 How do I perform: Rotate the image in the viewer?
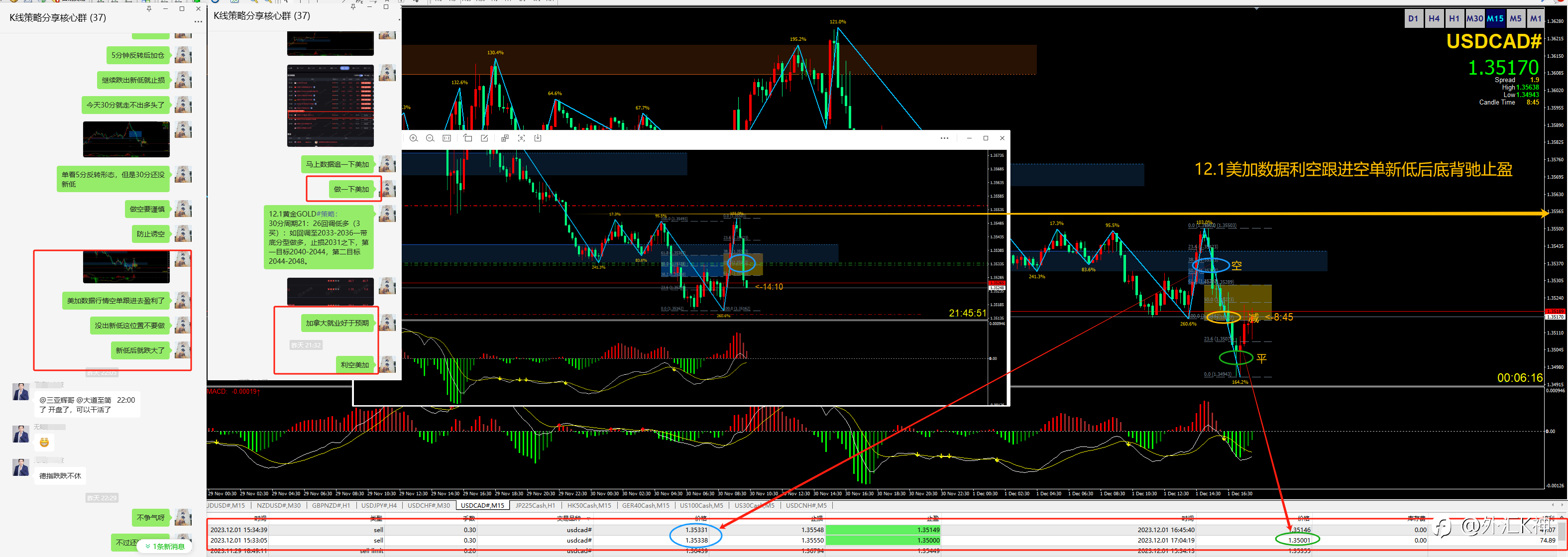coord(467,138)
